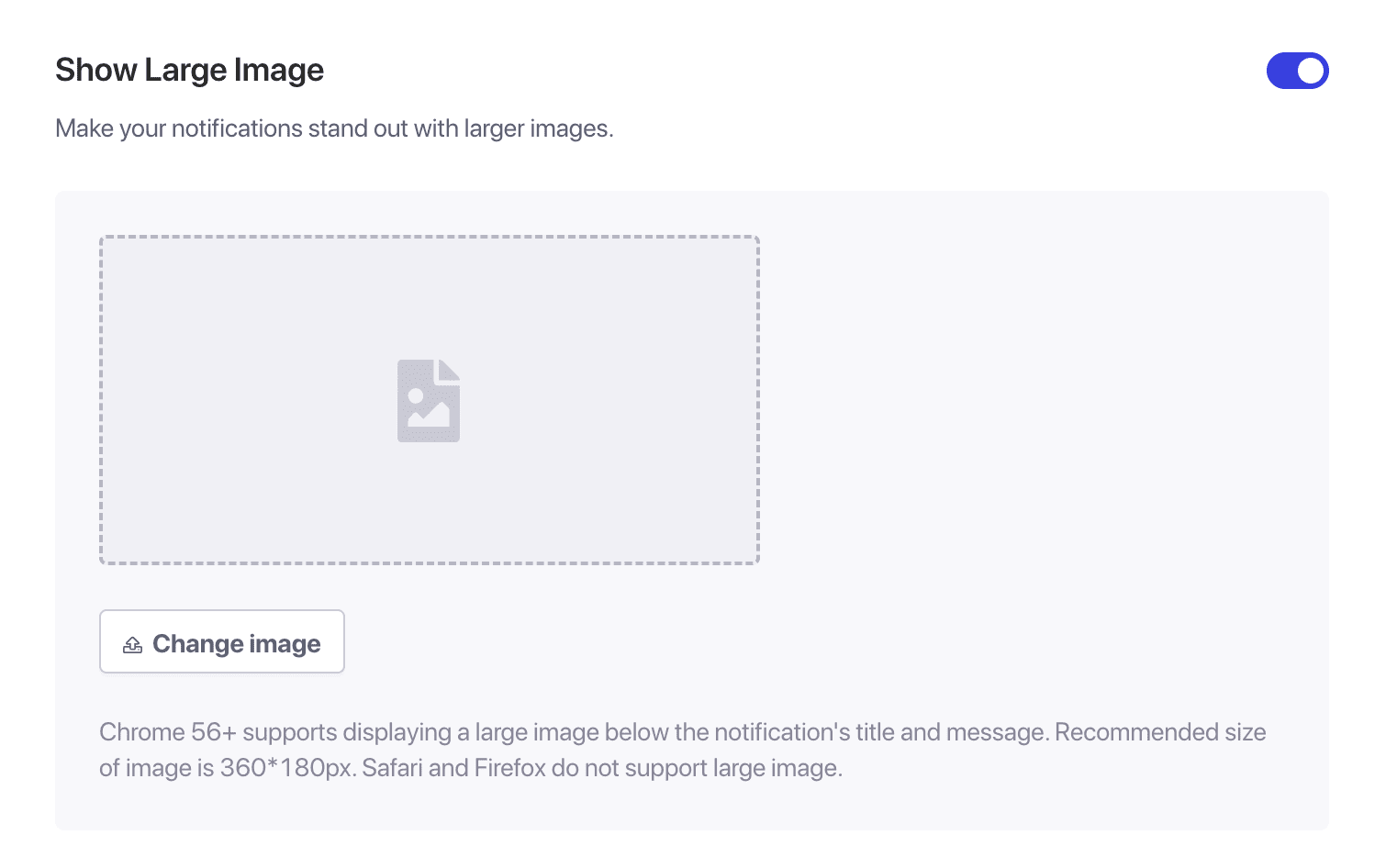Click the "Safari and Firefox" note sentence
This screenshot has height=868, width=1386.
602,768
